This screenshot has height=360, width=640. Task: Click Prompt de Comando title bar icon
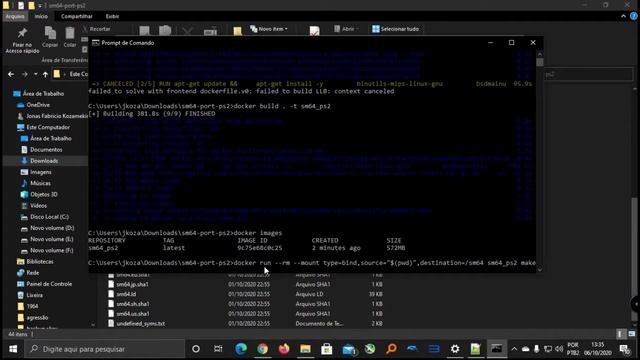click(x=96, y=43)
